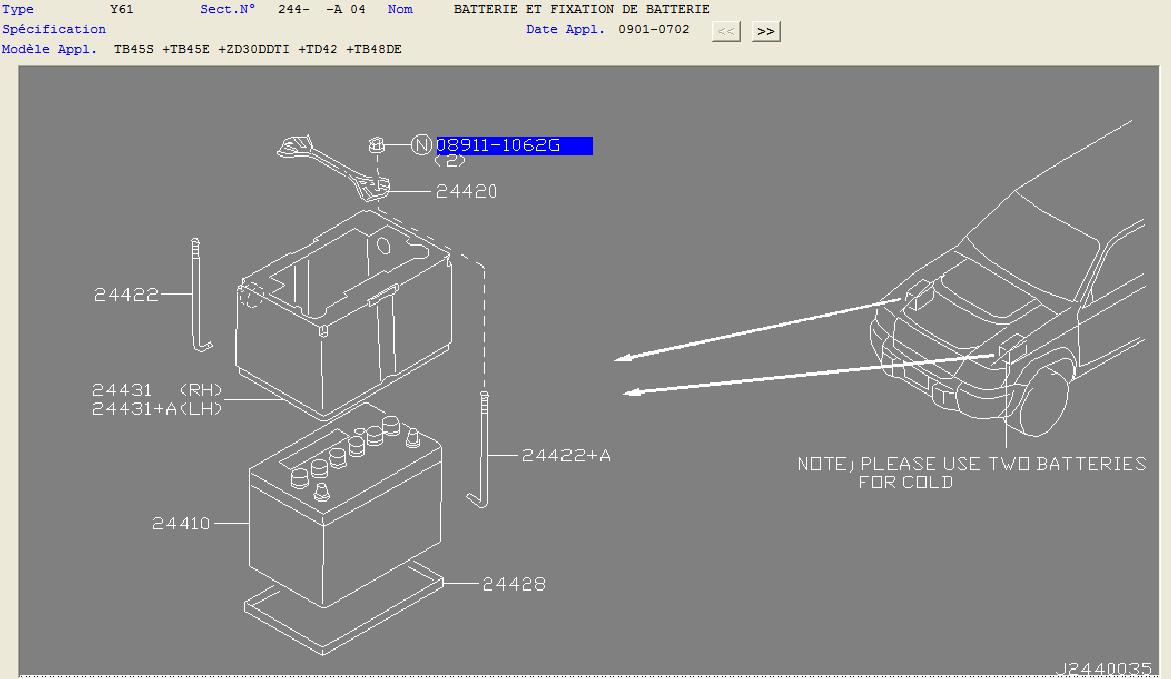Click model +ZD30DDTI in model list

point(254,49)
